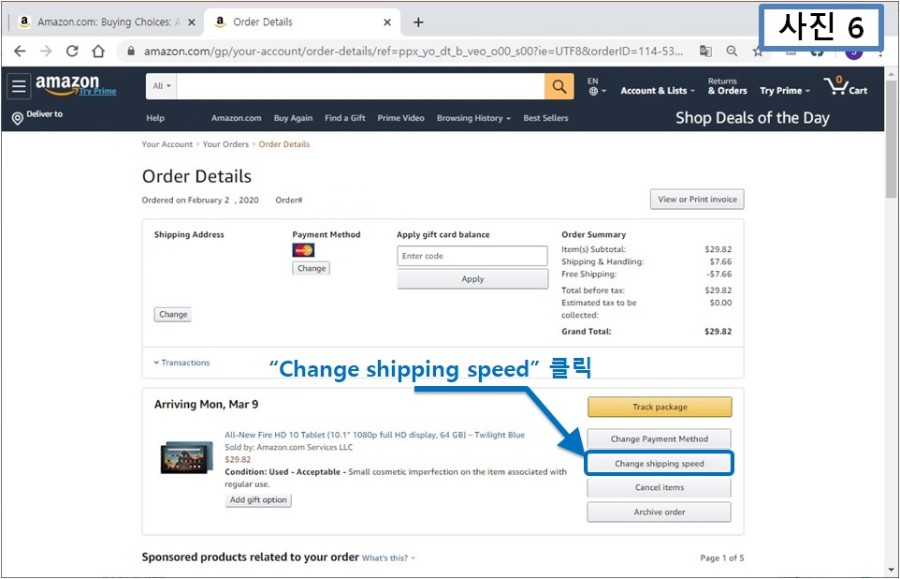Open What's this? sponsored dropdown
Viewport: 900px width, 579px height.
[x=389, y=558]
